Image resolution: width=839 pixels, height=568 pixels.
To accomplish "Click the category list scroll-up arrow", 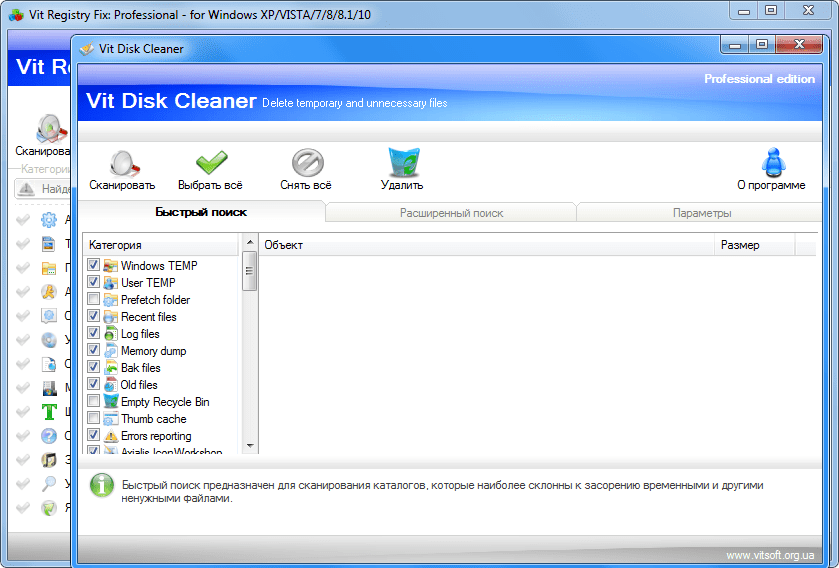I will point(250,242).
